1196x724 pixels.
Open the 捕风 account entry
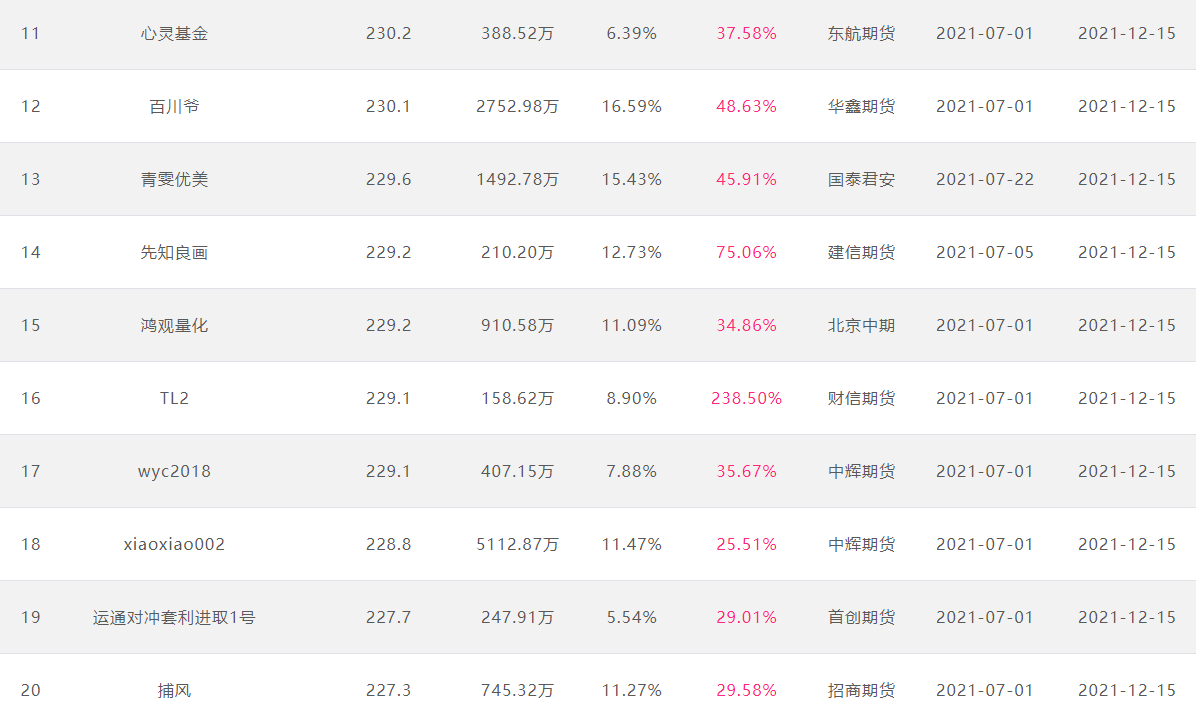(x=174, y=690)
